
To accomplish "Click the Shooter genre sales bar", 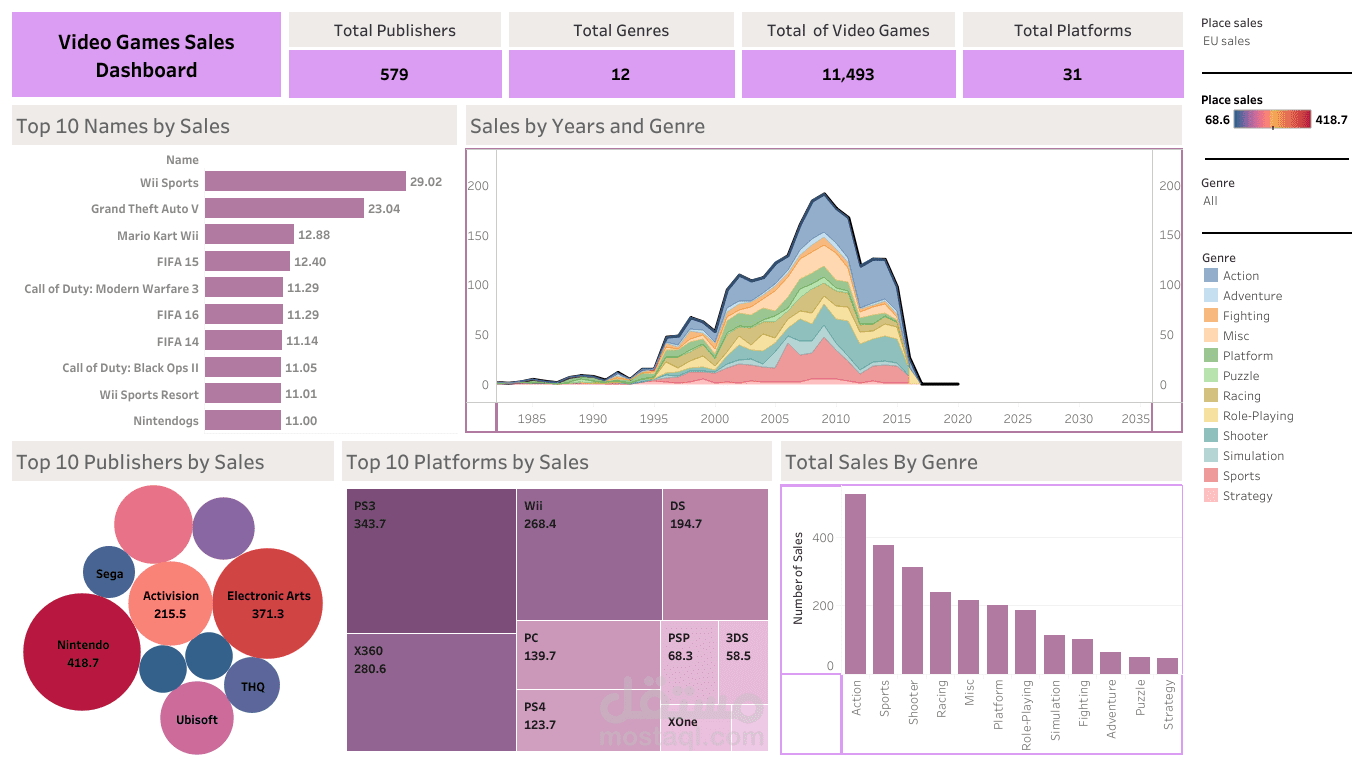I will (912, 620).
